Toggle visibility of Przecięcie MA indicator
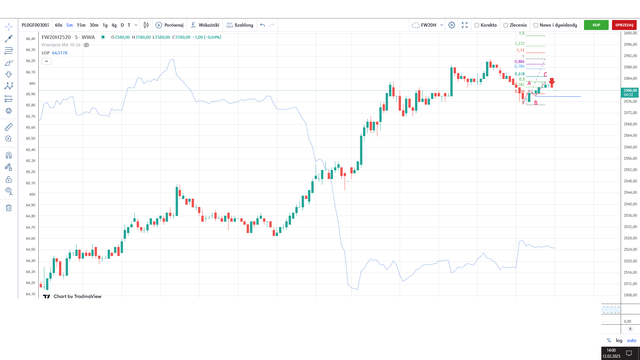This screenshot has width=640, height=360. point(86,45)
